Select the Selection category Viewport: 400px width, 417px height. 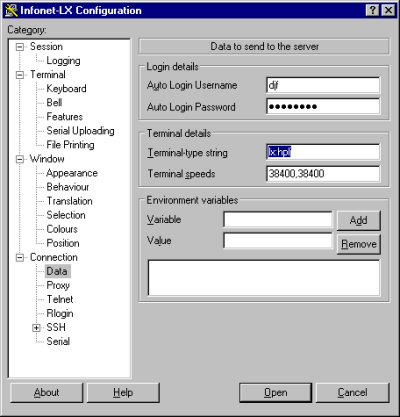[x=66, y=215]
